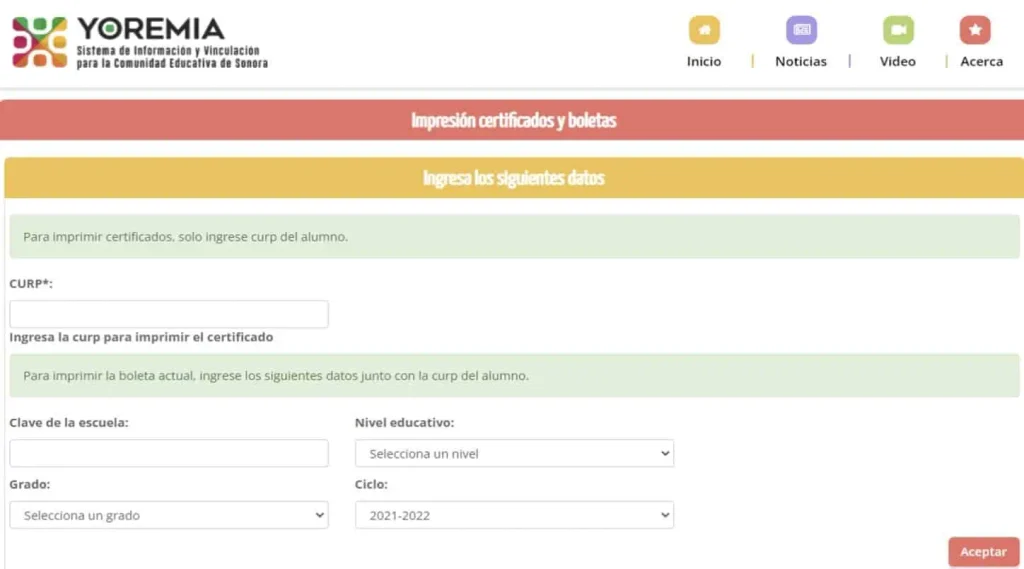Image resolution: width=1024 pixels, height=569 pixels.
Task: Click the 'CURP*:' label
Action: 31,284
